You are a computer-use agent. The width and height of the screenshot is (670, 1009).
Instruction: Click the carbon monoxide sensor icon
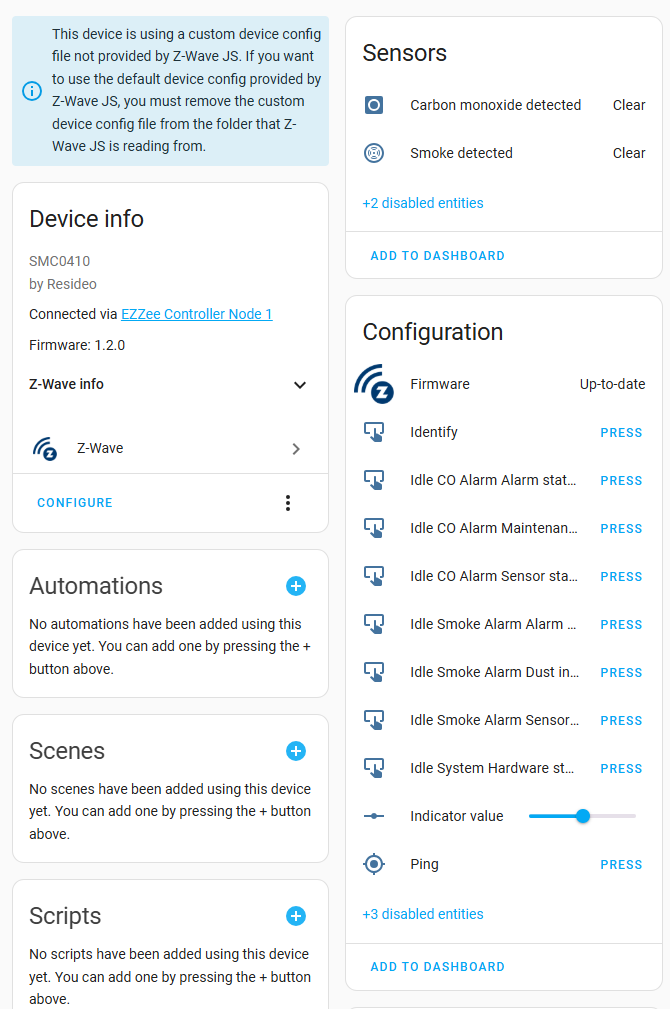click(x=374, y=105)
